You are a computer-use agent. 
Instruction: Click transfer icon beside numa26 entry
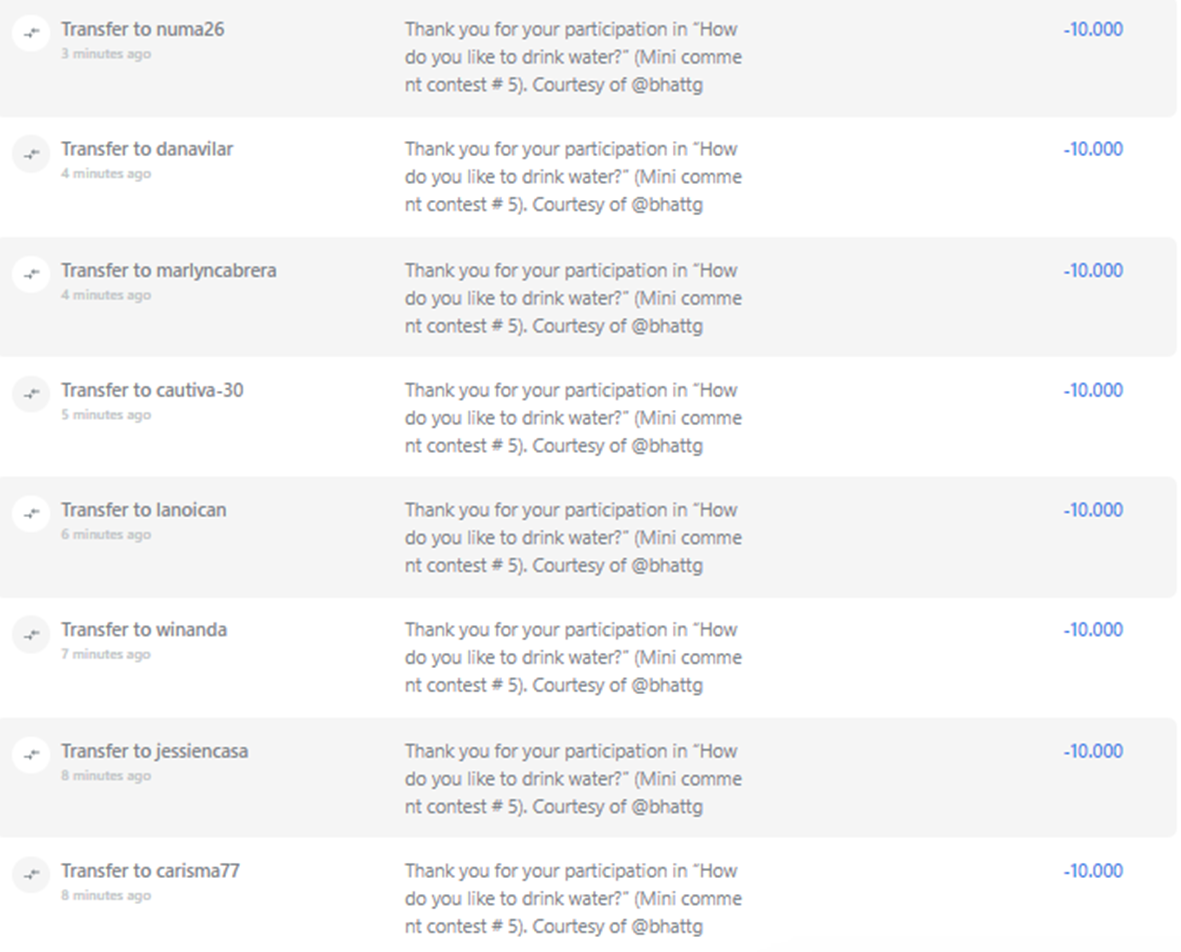[x=31, y=33]
